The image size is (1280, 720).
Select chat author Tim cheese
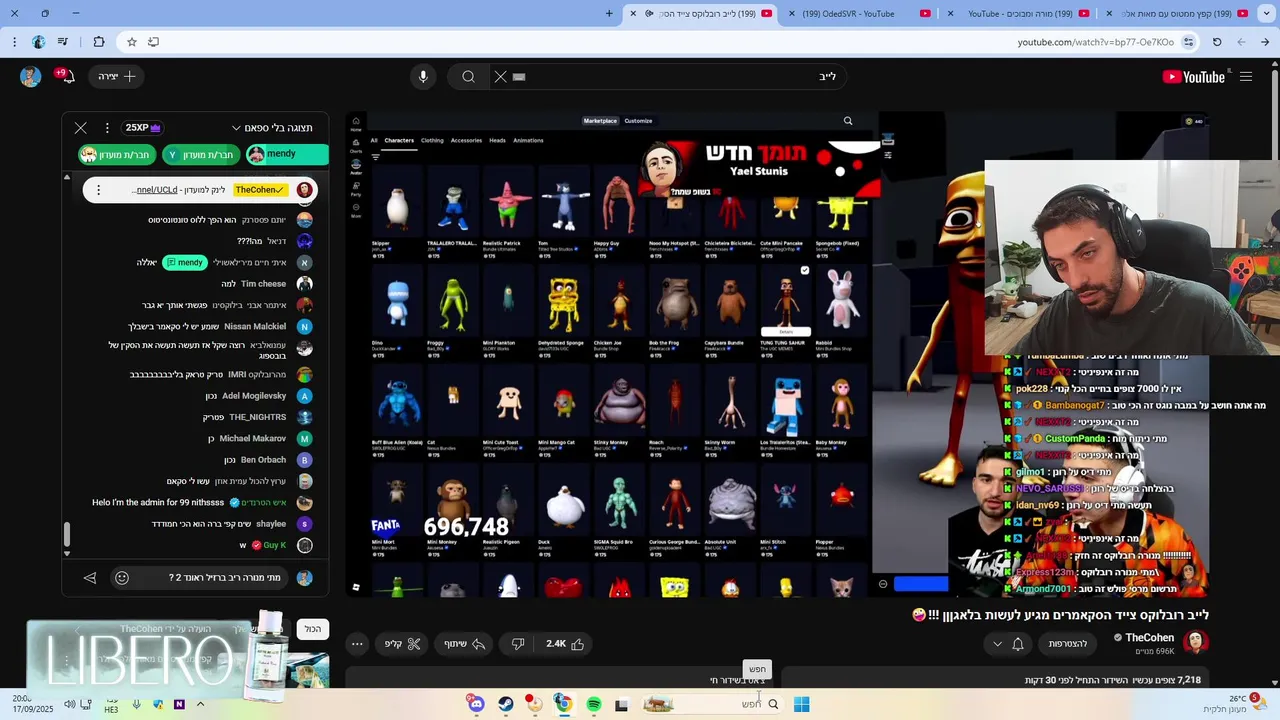pos(263,284)
